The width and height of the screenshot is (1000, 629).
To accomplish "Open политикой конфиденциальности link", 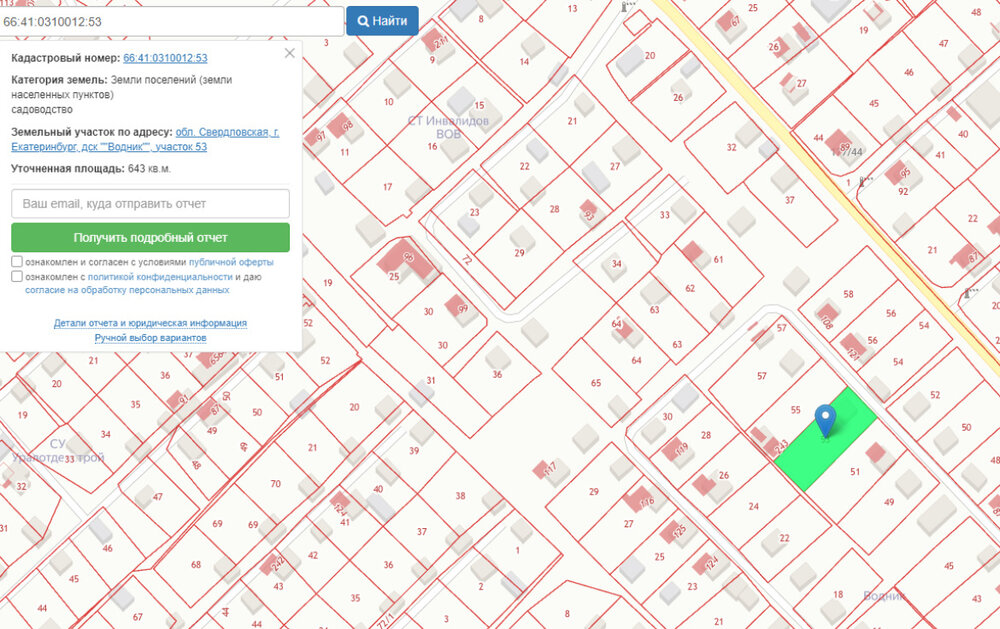I will point(160,277).
